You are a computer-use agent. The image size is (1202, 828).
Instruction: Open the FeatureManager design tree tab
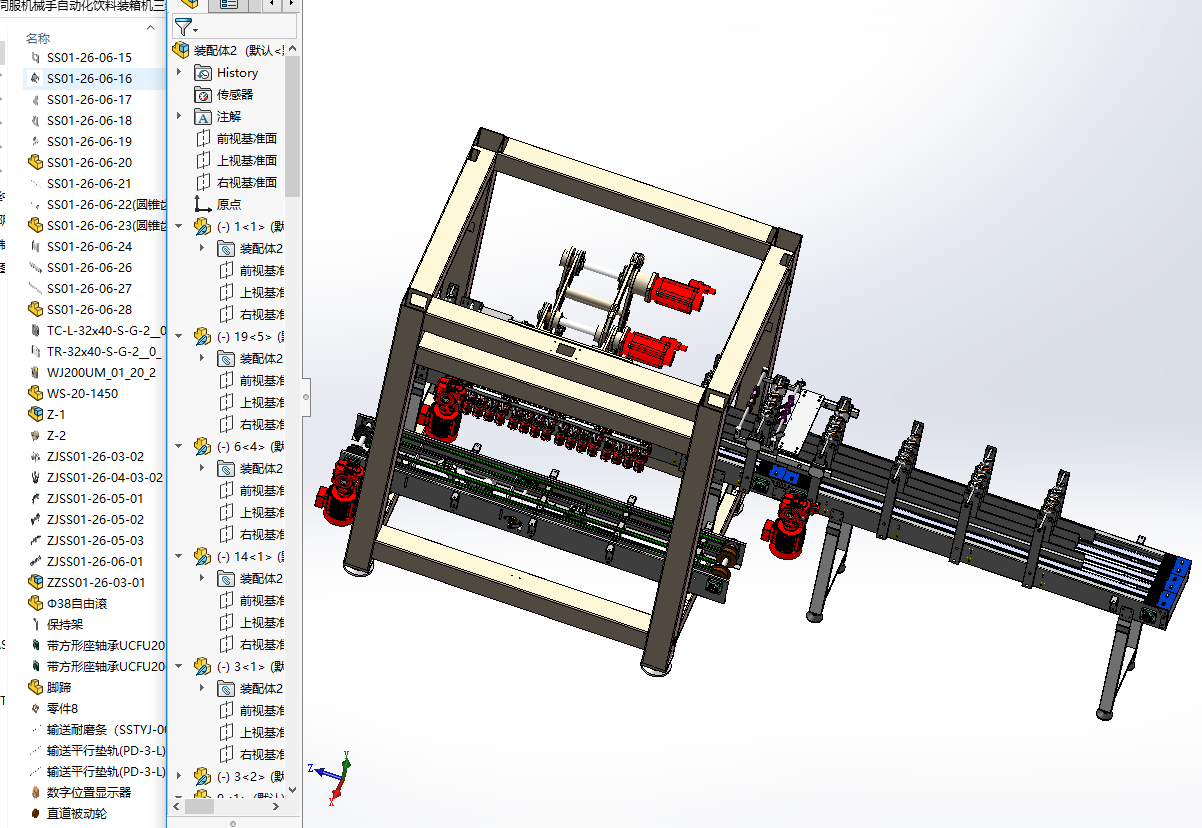pyautogui.click(x=190, y=4)
